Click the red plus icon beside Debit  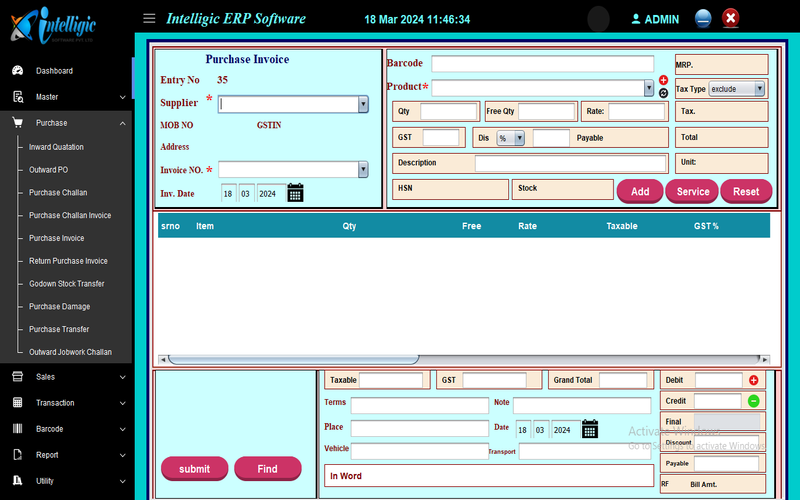753,380
